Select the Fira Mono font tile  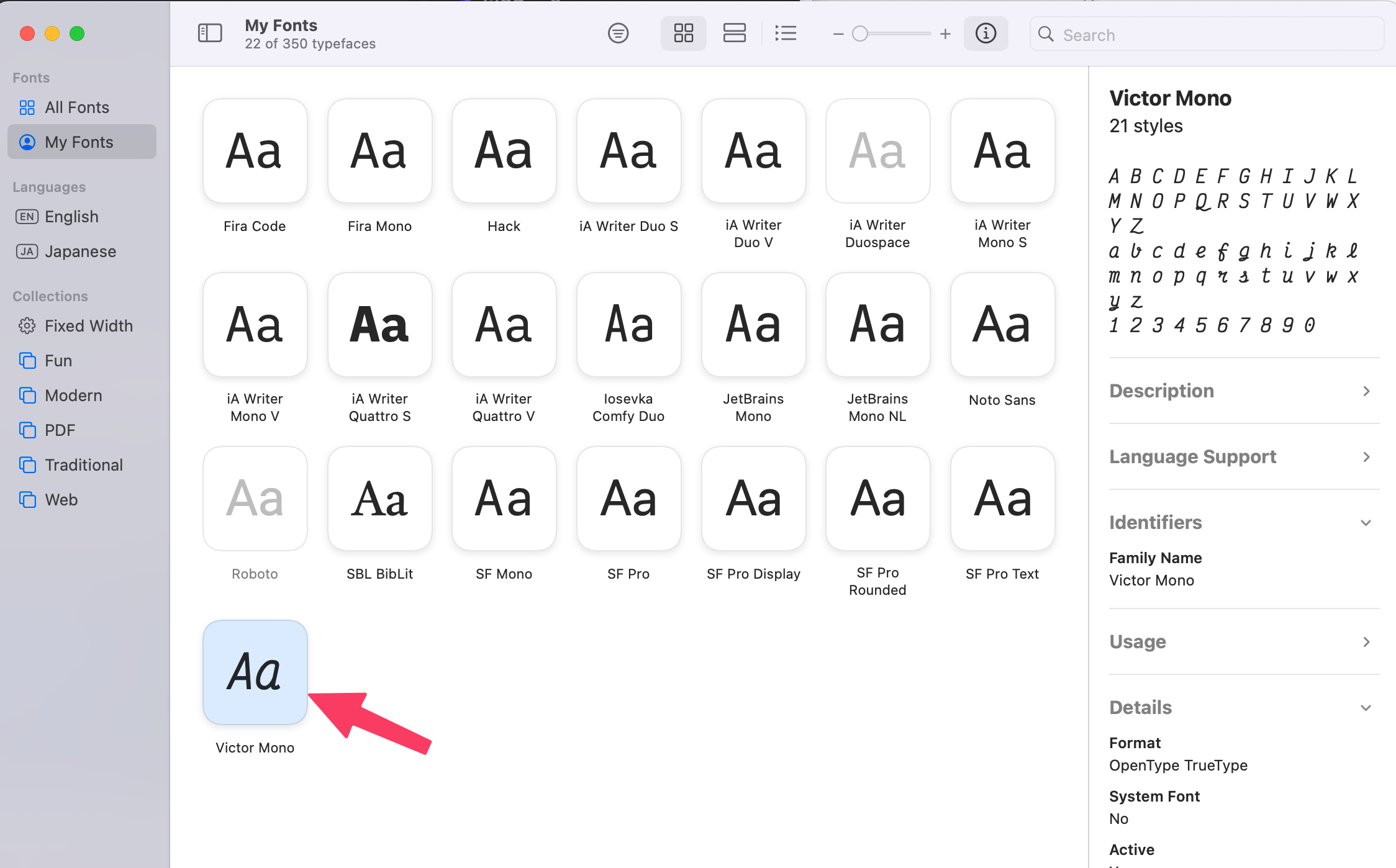[379, 151]
